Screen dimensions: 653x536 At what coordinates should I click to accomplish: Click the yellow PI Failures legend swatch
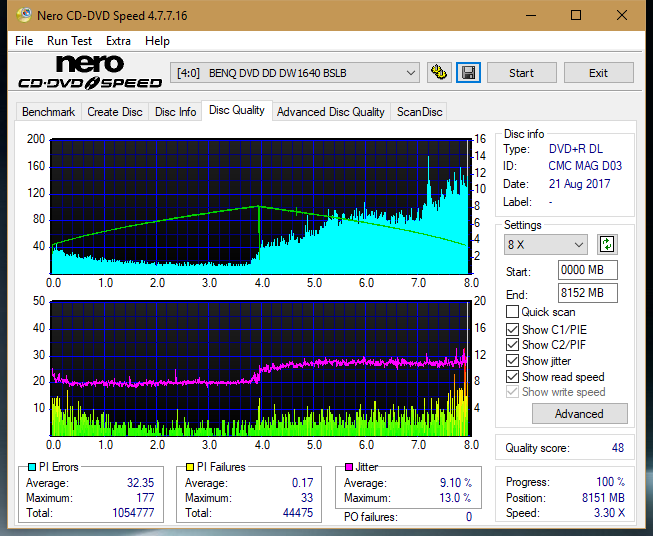point(190,467)
